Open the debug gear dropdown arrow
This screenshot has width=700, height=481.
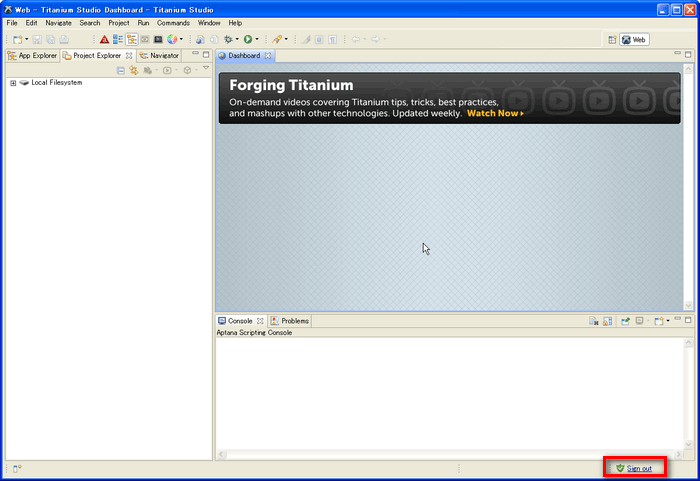tap(237, 39)
